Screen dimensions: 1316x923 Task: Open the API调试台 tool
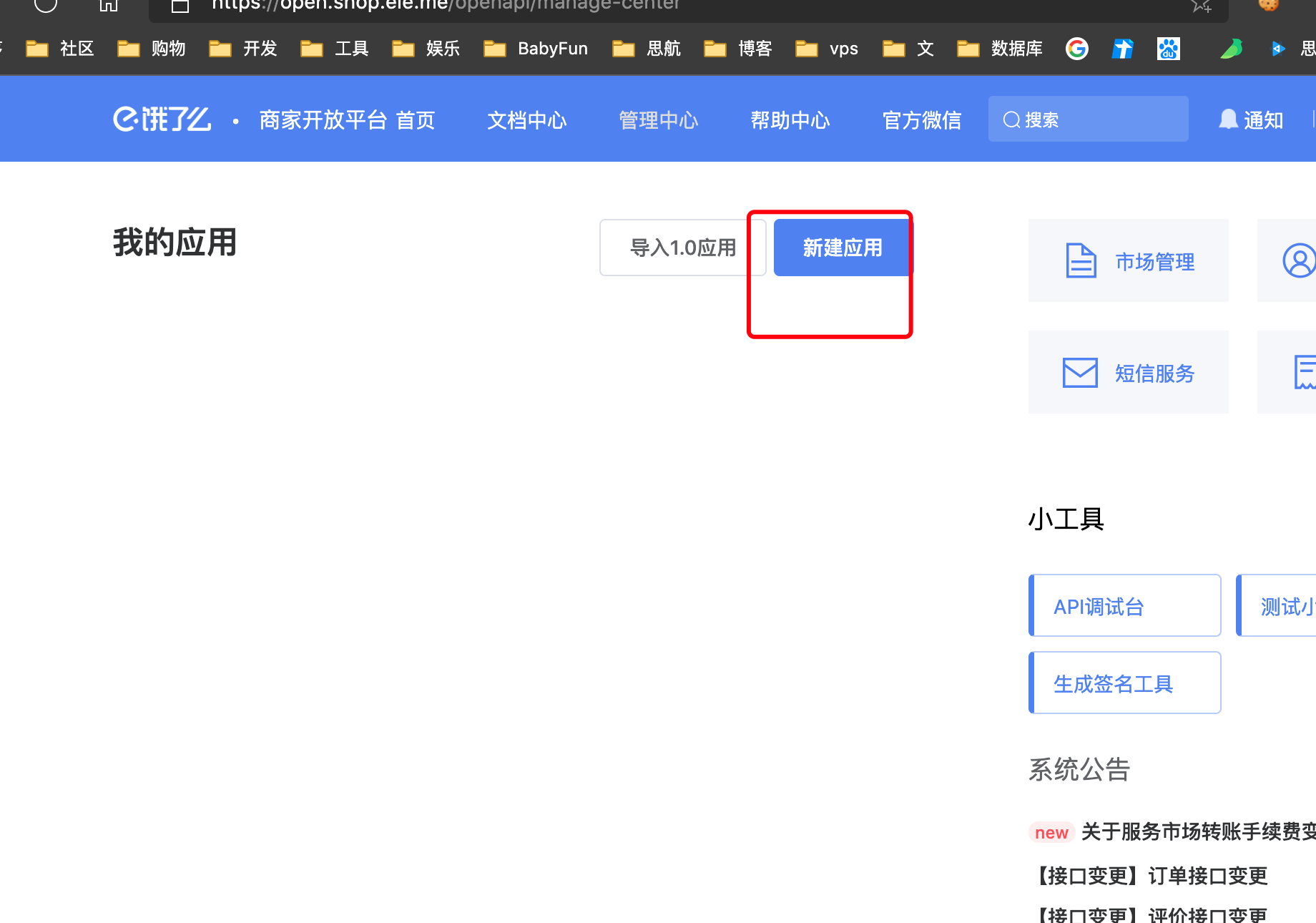click(1124, 605)
